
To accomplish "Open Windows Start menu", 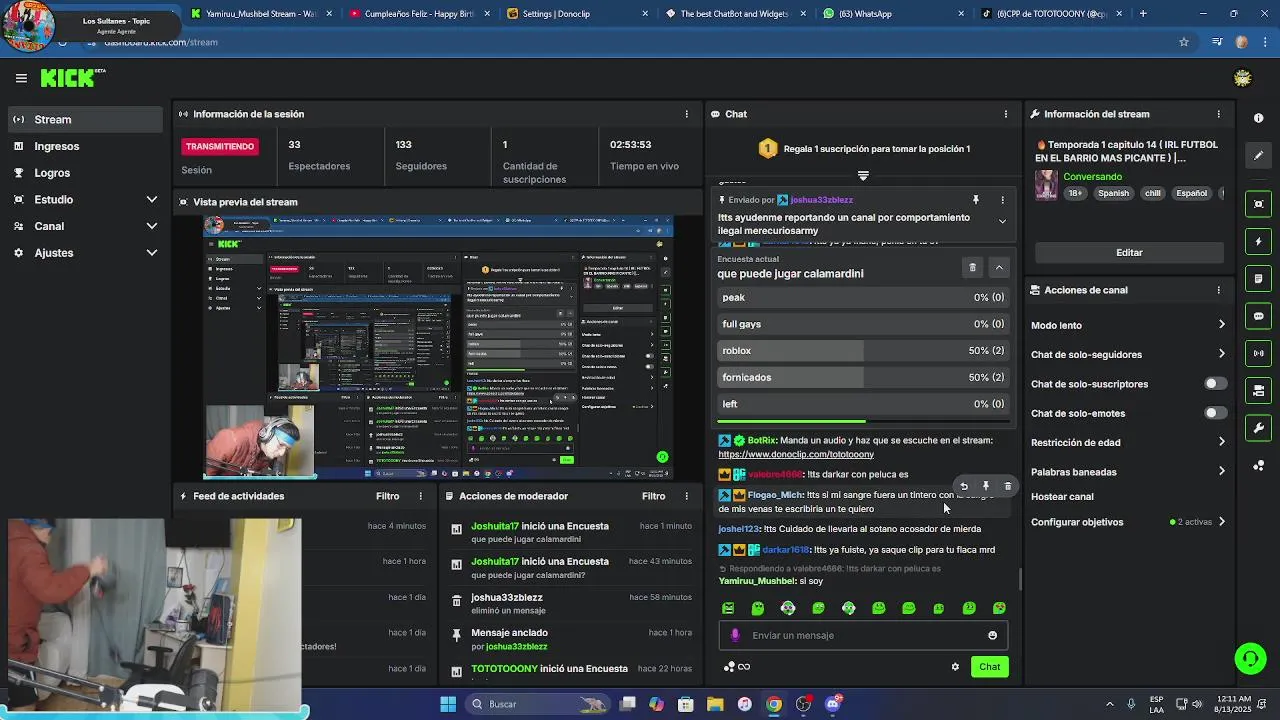I will (x=448, y=704).
